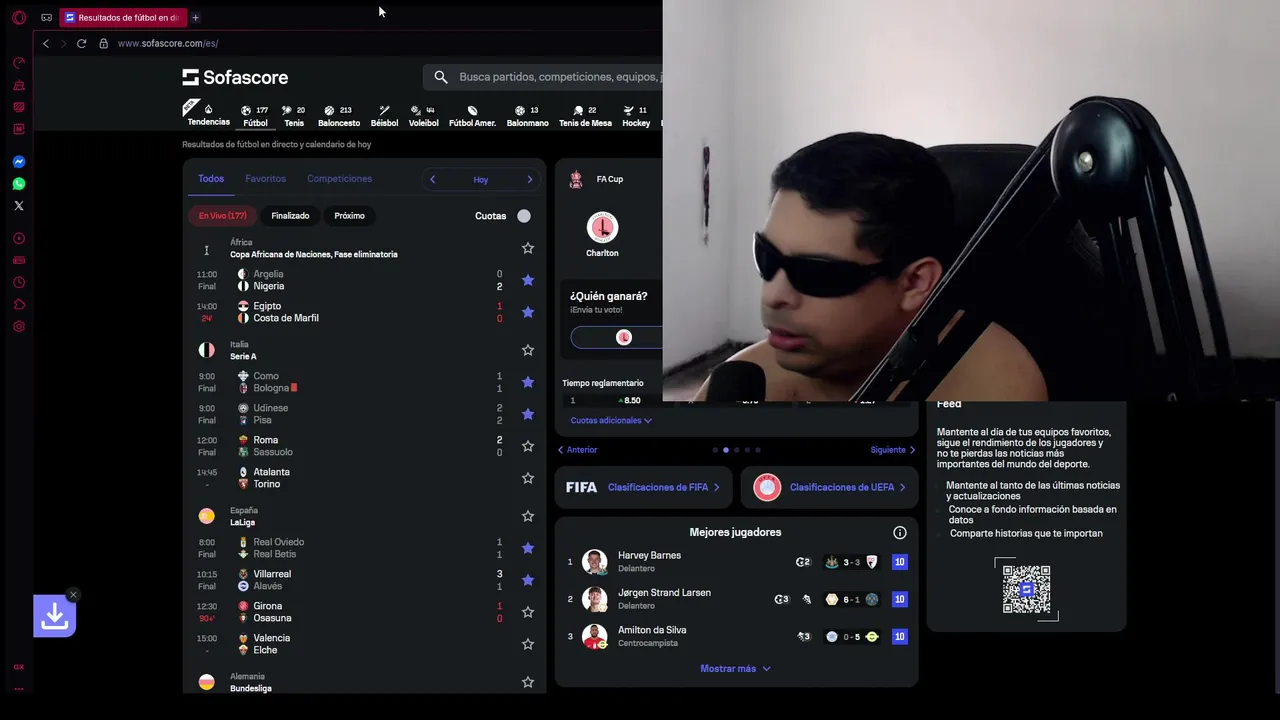Favorite the España LaLiga league star
This screenshot has width=1280, height=720.
tap(528, 516)
